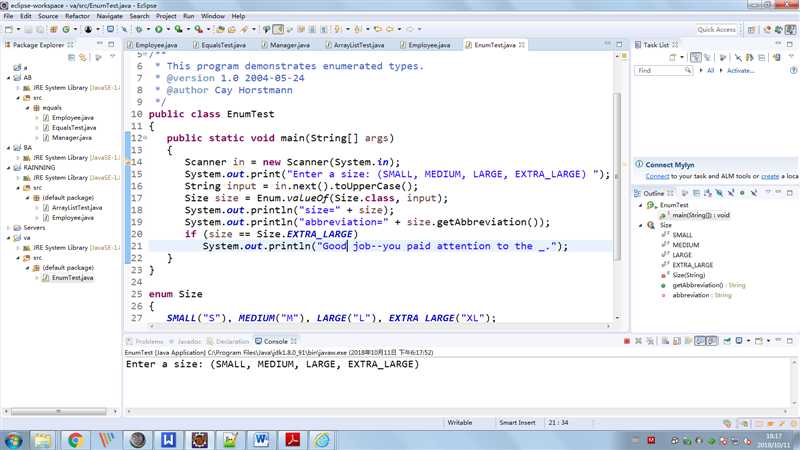
Task: Select Manager.java under the equals package
Action: tap(71, 138)
